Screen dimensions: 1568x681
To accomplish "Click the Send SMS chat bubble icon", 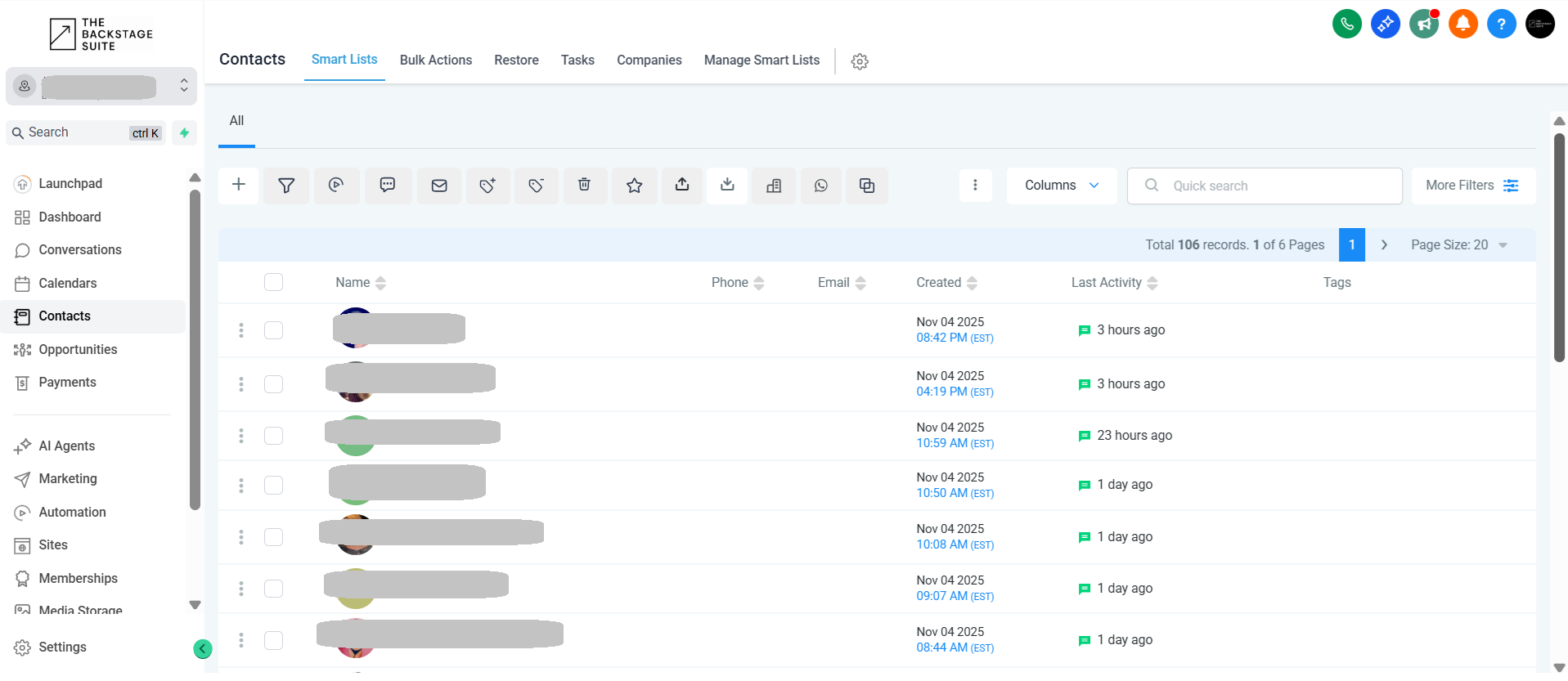I will click(388, 186).
